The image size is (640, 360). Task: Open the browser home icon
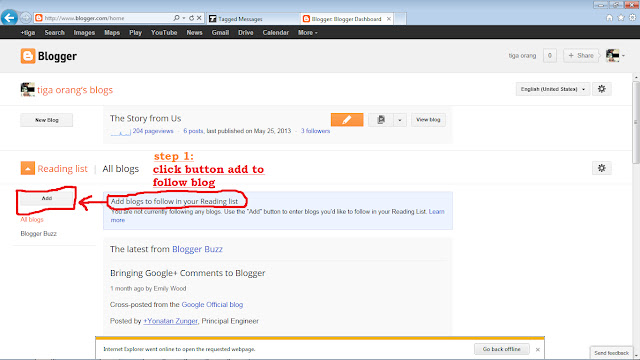[609, 18]
